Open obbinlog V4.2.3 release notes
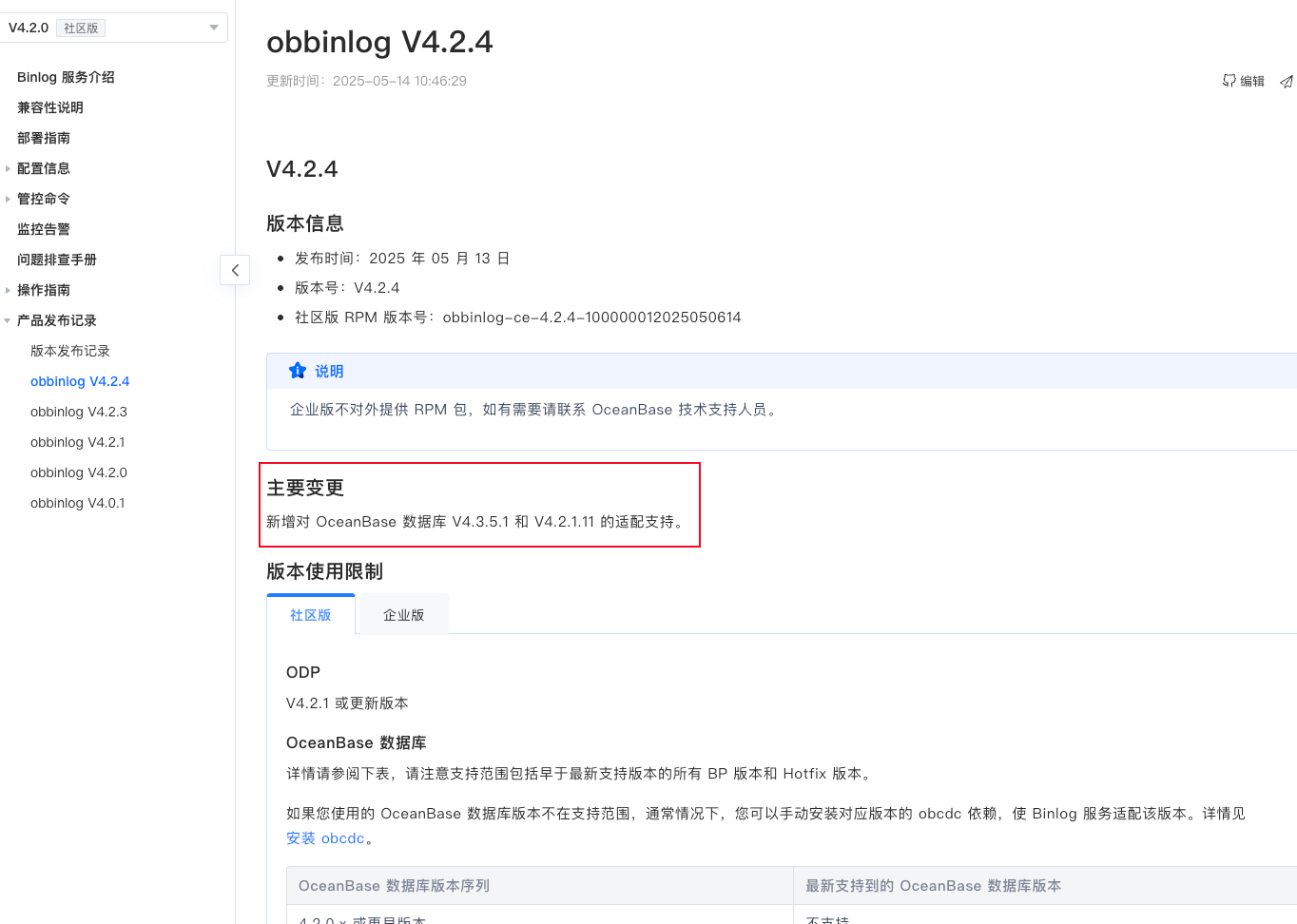This screenshot has width=1297, height=924. click(x=79, y=412)
